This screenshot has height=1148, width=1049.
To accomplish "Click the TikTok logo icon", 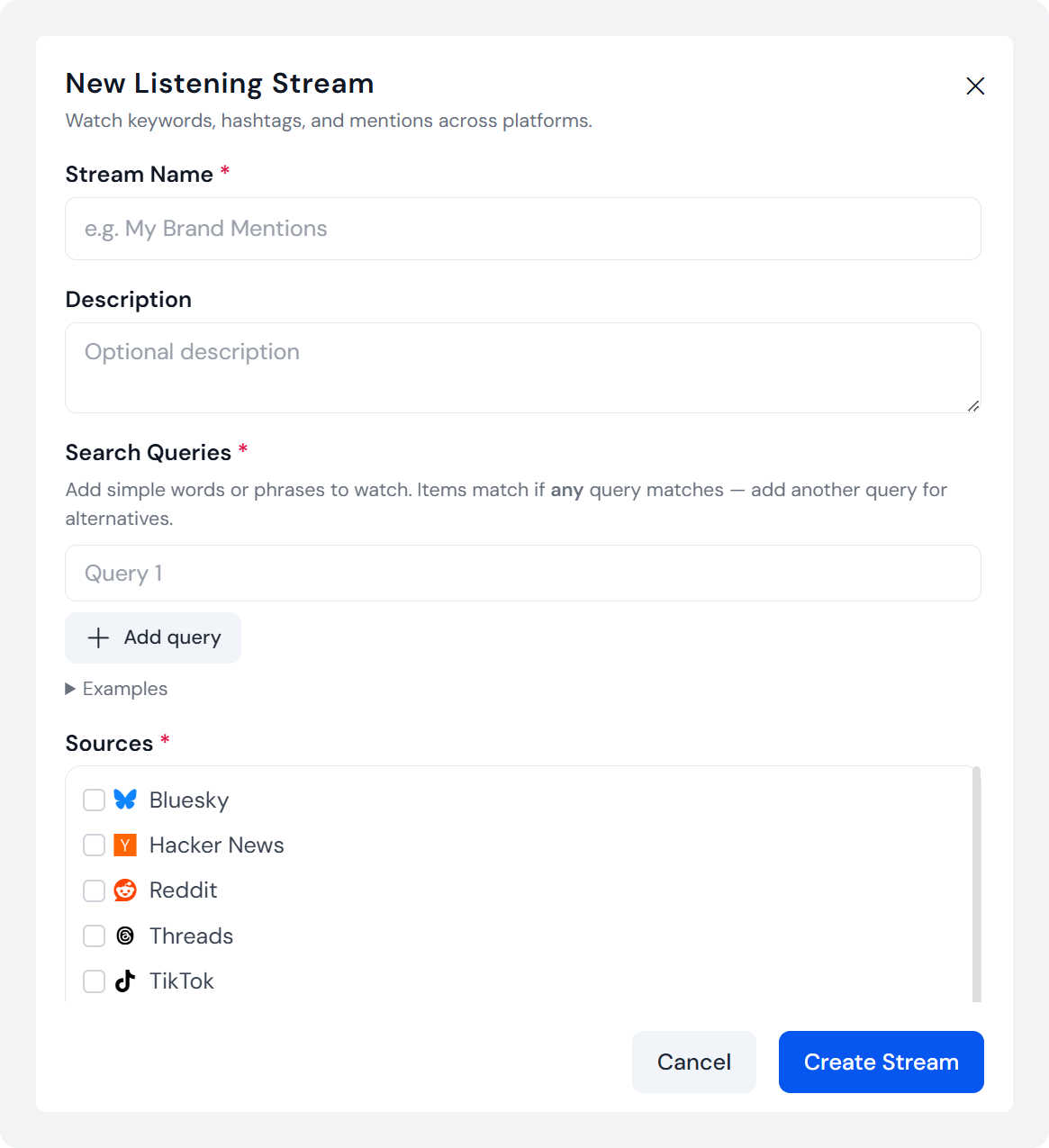I will point(125,981).
